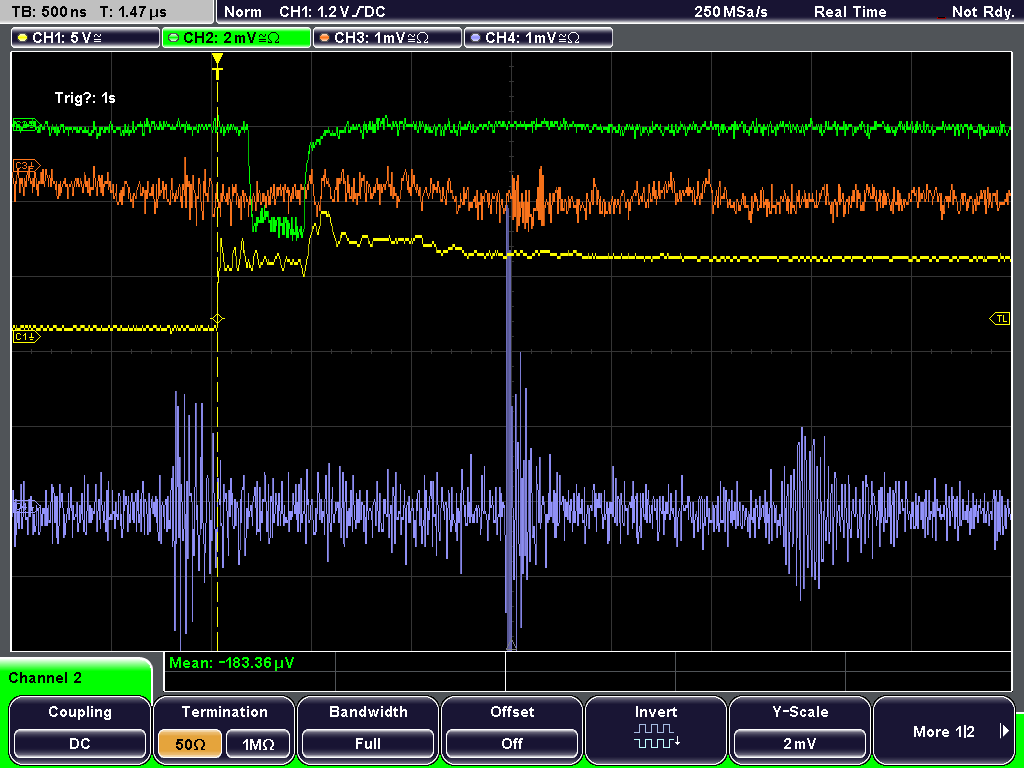The image size is (1024, 768).
Task: Click the C3 ground level marker
Action: [x=27, y=167]
